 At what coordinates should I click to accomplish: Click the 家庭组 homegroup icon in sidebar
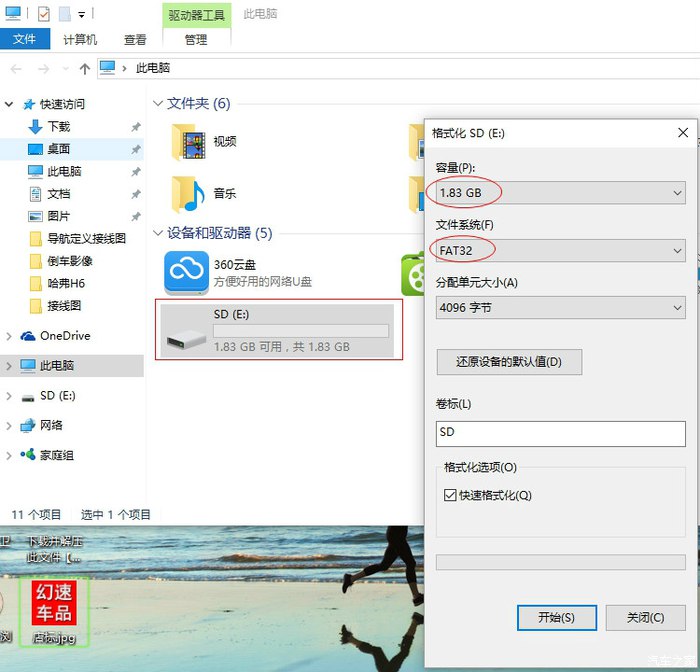coord(28,455)
